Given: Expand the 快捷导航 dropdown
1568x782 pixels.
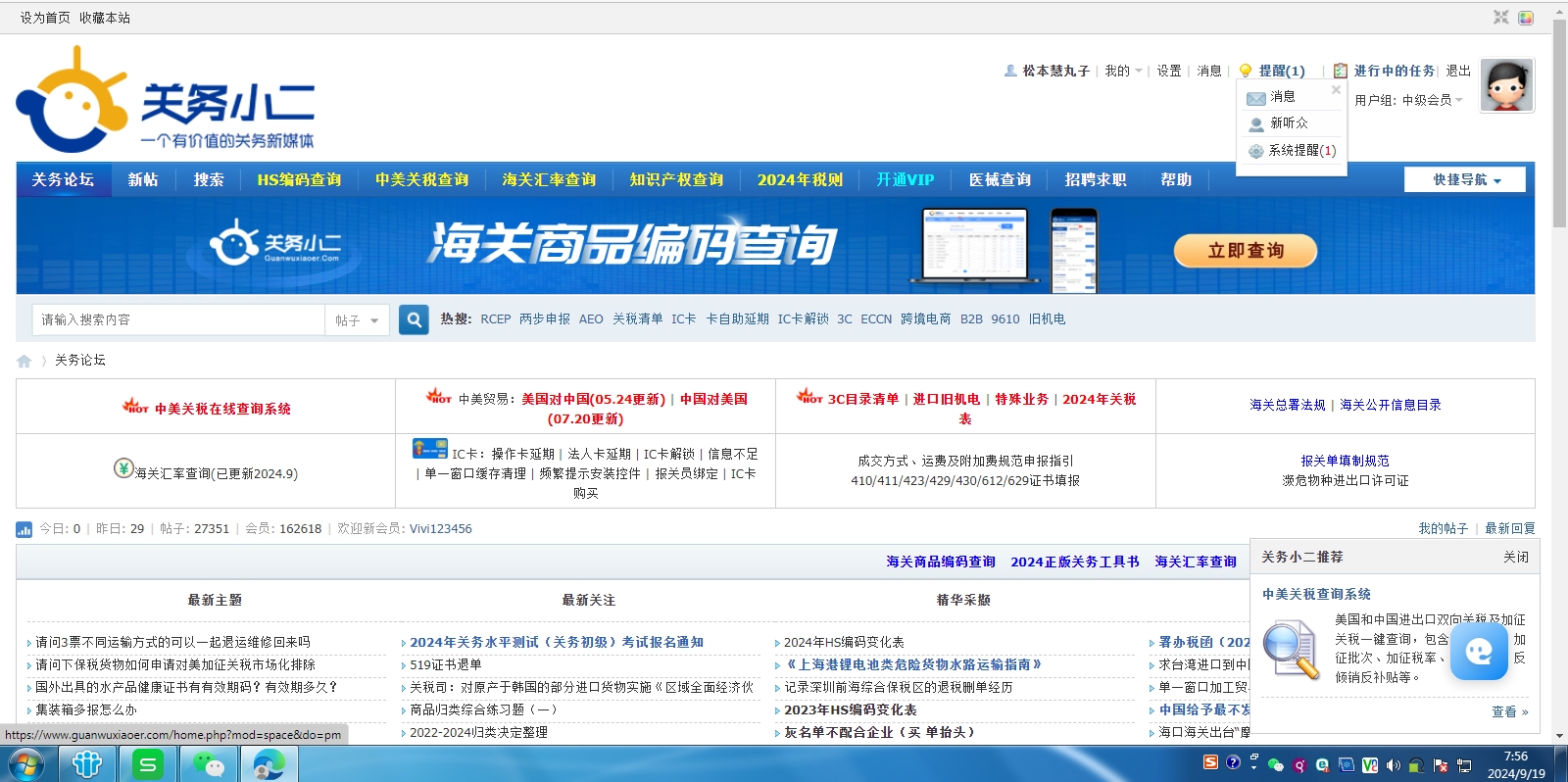Looking at the screenshot, I should click(1465, 179).
